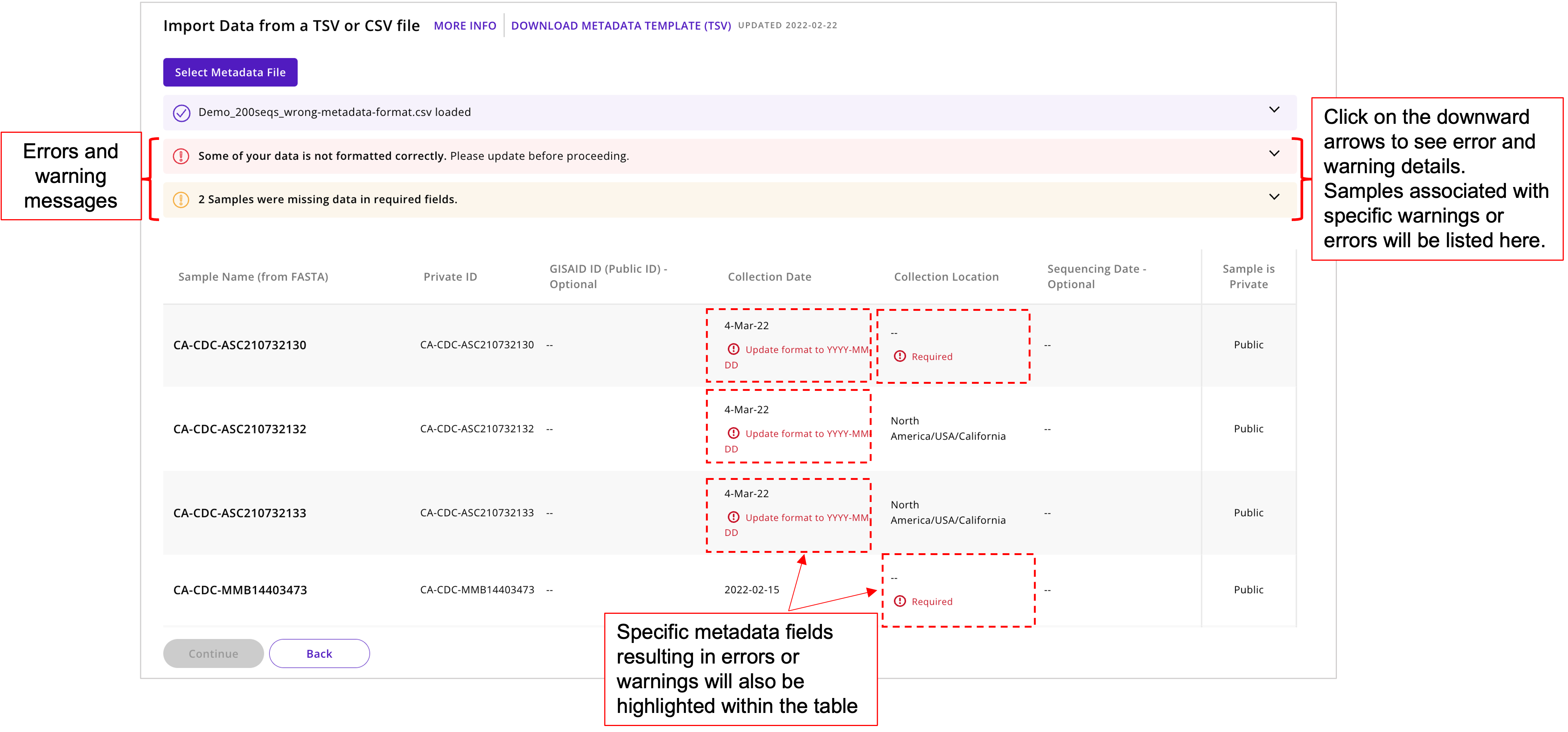This screenshot has width=1568, height=732.
Task: Click private ID CA-CDC-MMB14403473 cell
Action: point(477,589)
